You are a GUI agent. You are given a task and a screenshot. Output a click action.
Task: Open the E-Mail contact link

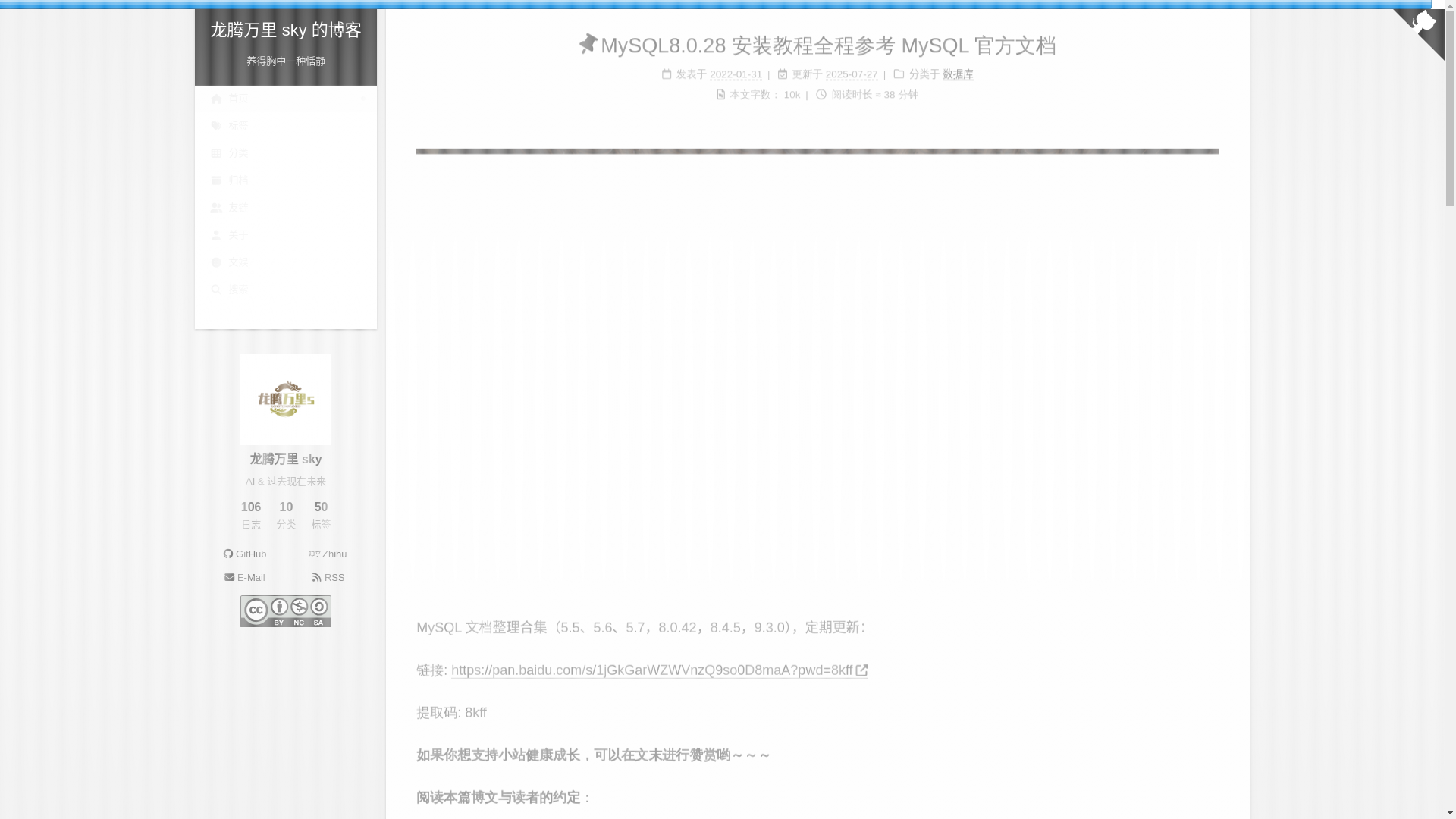tap(244, 578)
